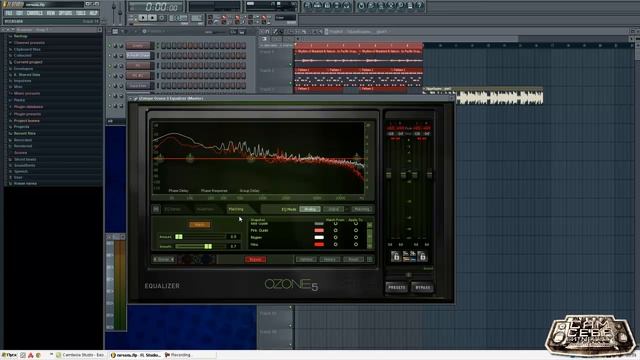Toggle the master BYPASS button in Ozone
The height and width of the screenshot is (360, 640).
tap(422, 288)
